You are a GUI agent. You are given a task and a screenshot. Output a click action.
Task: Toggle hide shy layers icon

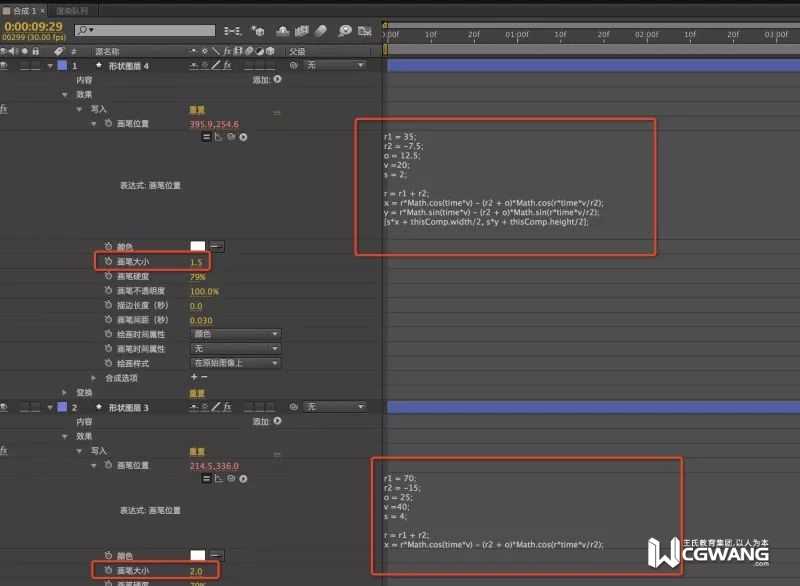coord(282,31)
